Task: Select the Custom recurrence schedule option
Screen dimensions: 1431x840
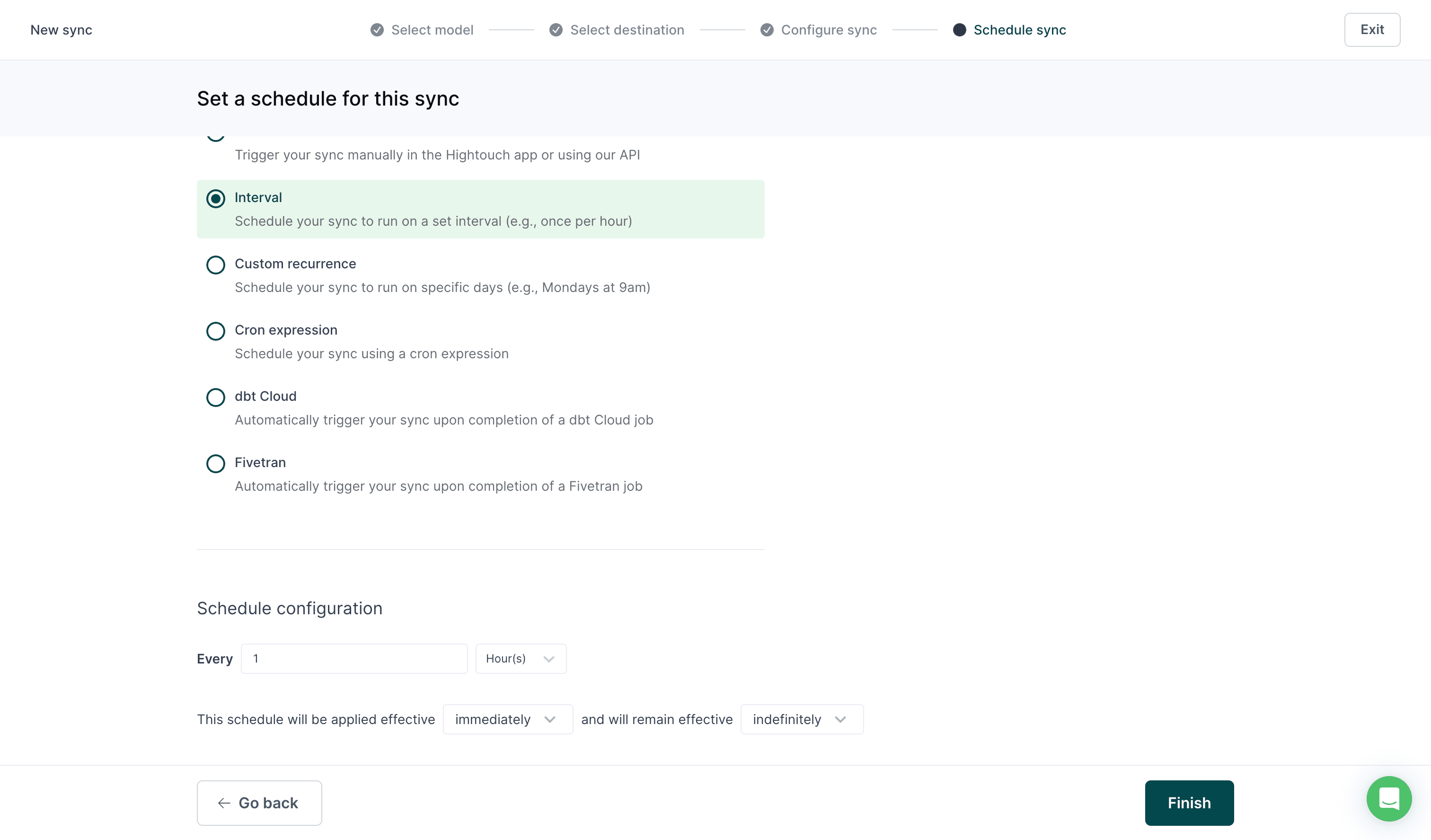Action: point(215,265)
